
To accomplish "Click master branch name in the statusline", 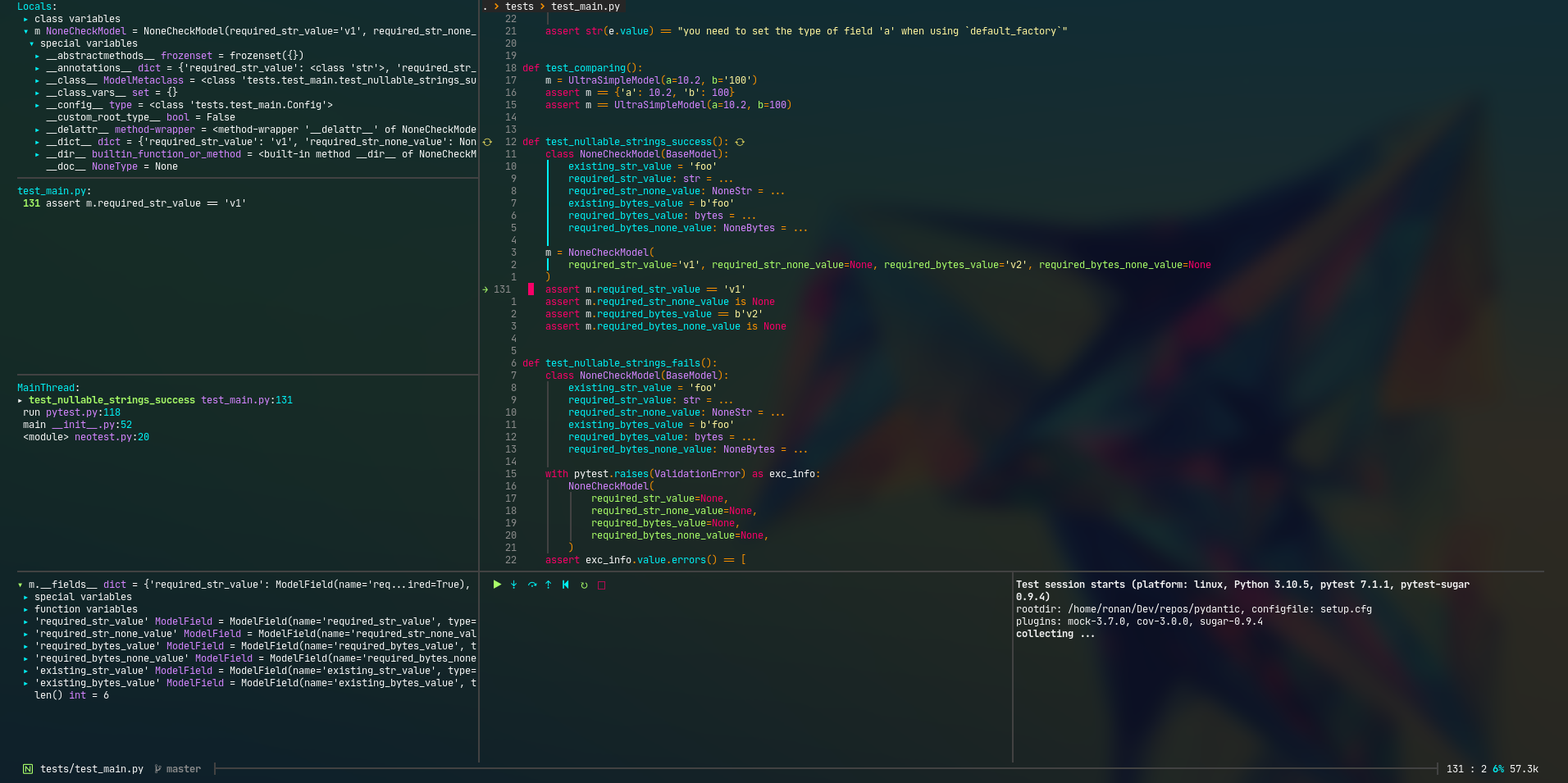I will pos(183,769).
